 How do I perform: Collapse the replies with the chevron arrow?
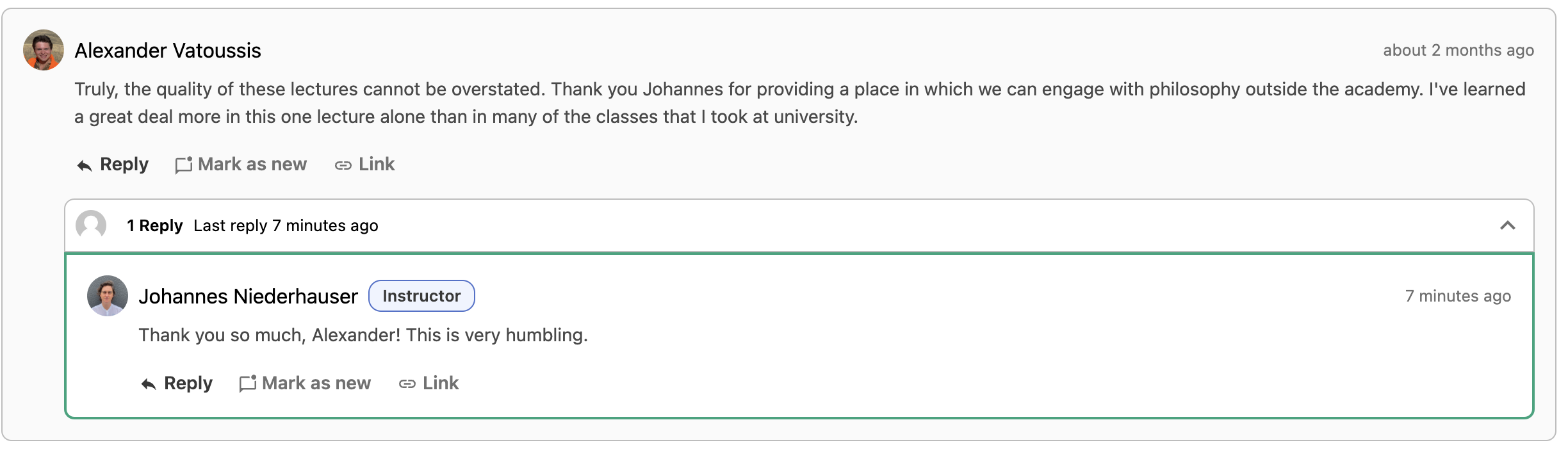pos(1508,225)
